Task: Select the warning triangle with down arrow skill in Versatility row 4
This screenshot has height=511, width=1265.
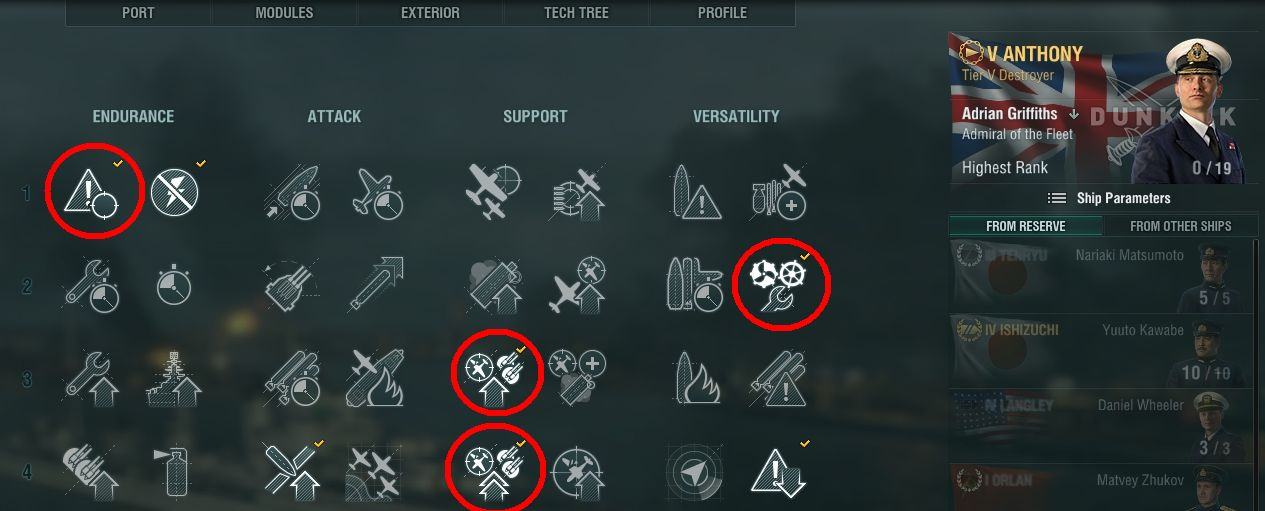Action: [777, 471]
